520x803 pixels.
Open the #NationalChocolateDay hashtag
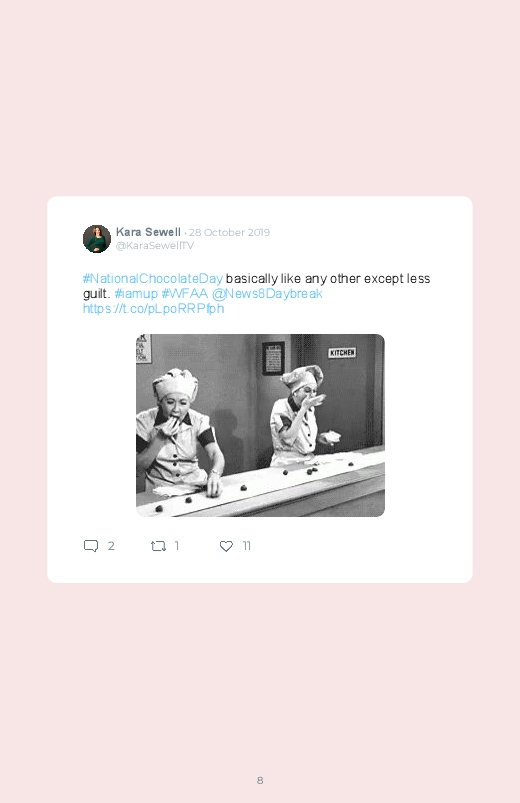153,279
